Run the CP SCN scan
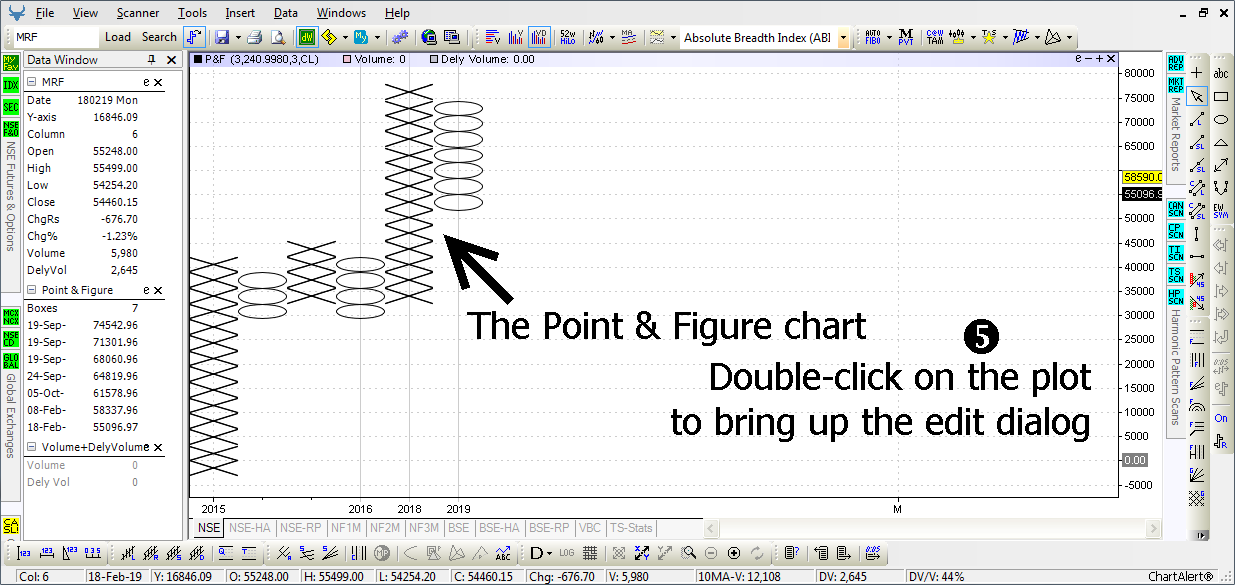This screenshot has width=1235, height=585. pyautogui.click(x=1176, y=231)
